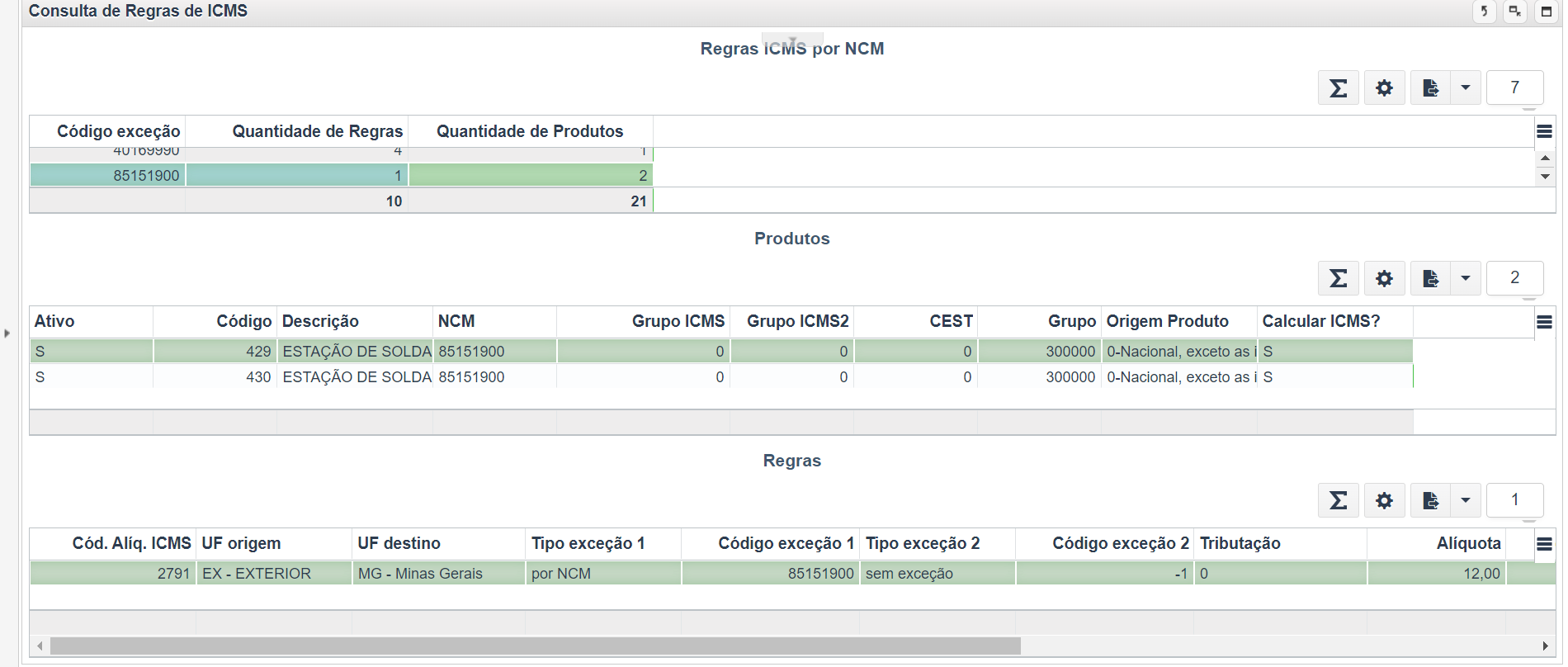Click the sum totals icon in Produtos section
Image resolution: width=1568 pixels, height=667 pixels.
(x=1339, y=278)
